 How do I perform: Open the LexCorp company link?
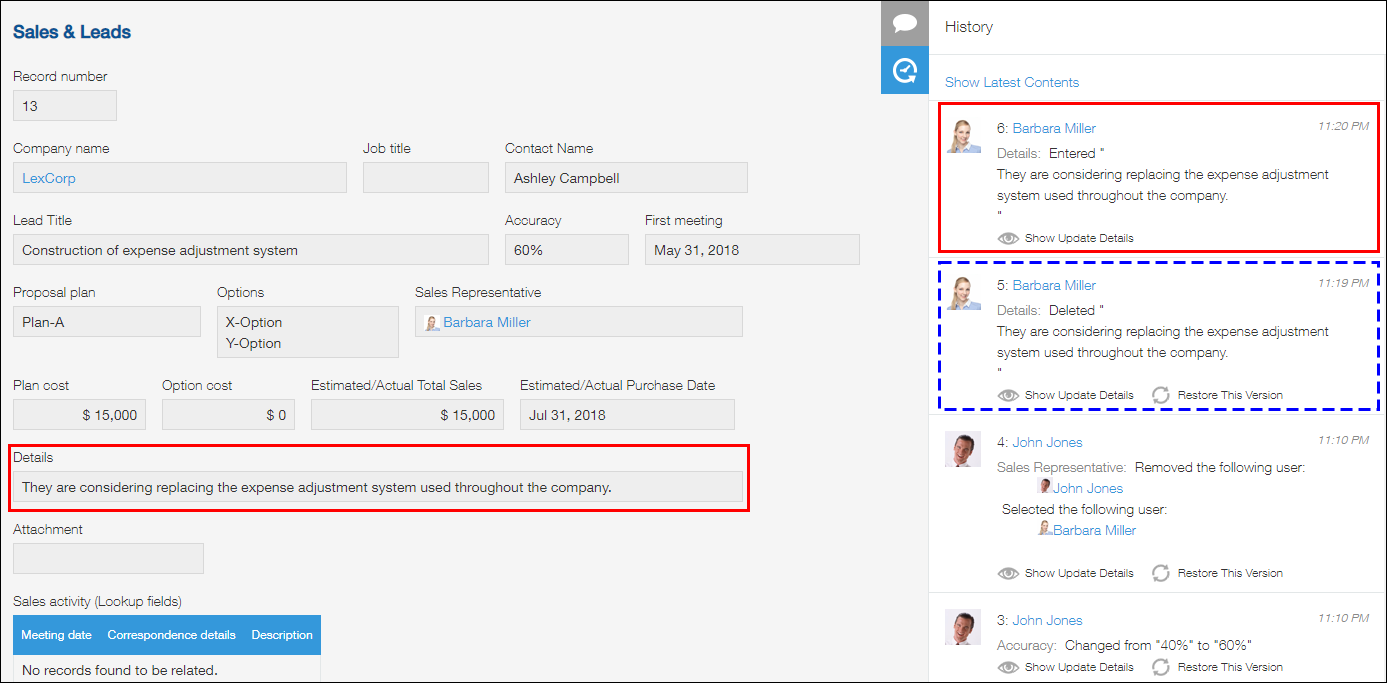(x=49, y=178)
